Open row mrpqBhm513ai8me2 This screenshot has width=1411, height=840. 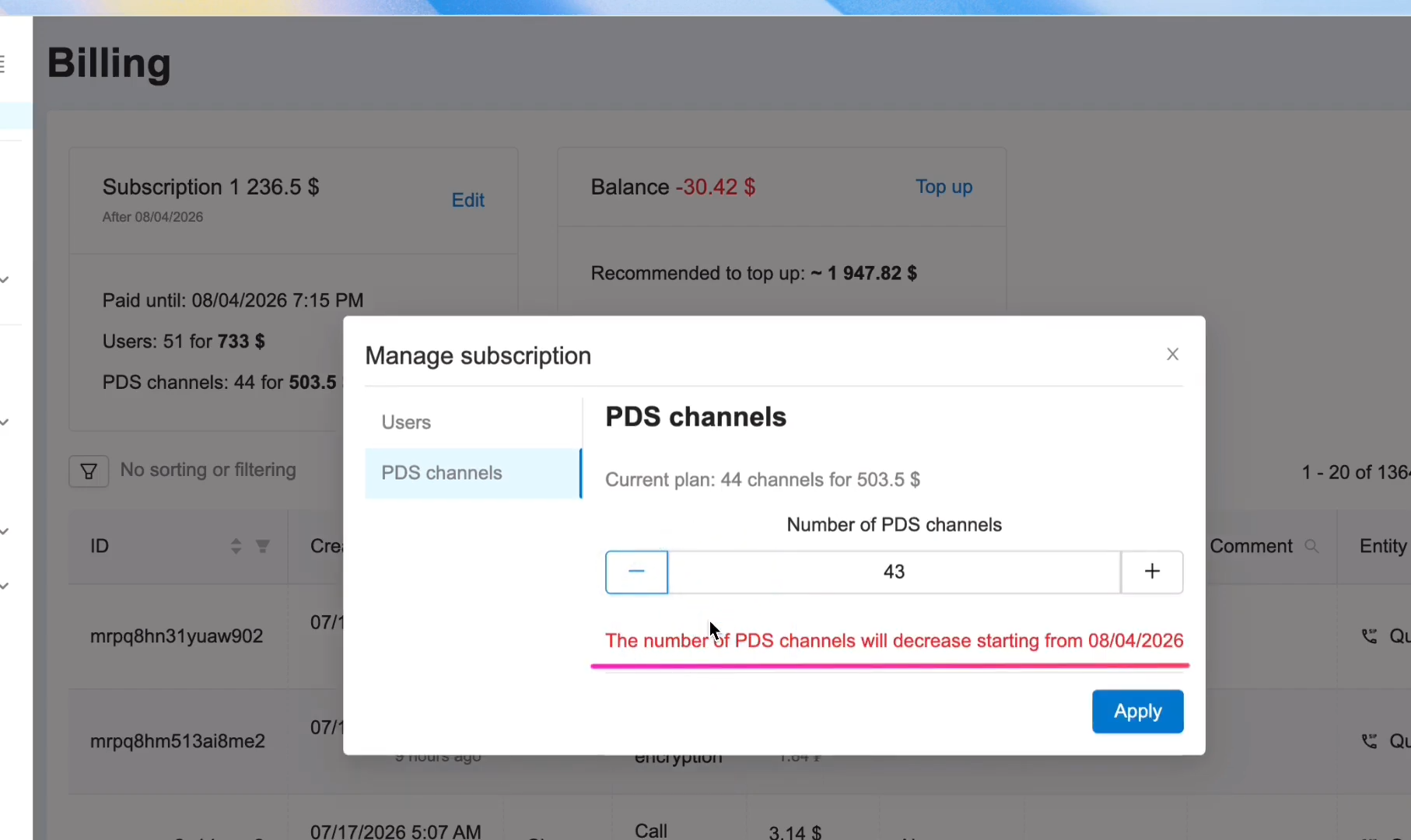(x=177, y=741)
